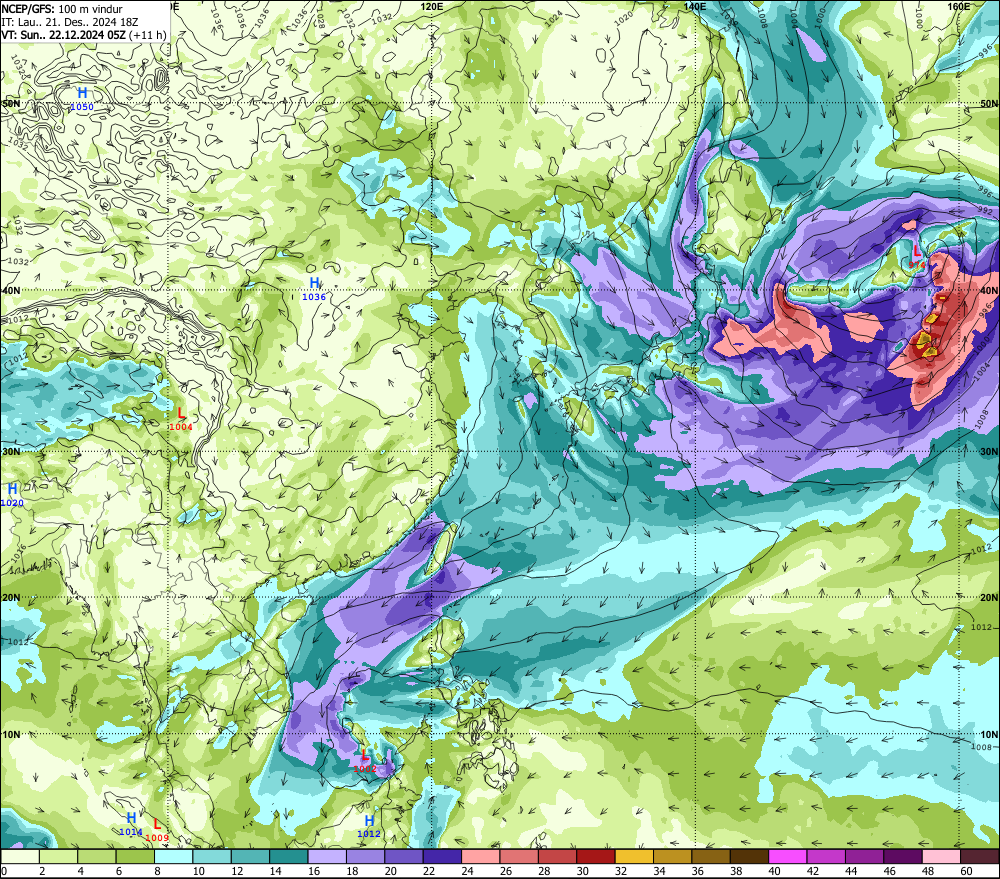Select the 16–18 lavender legend swatch

[x=327, y=856]
